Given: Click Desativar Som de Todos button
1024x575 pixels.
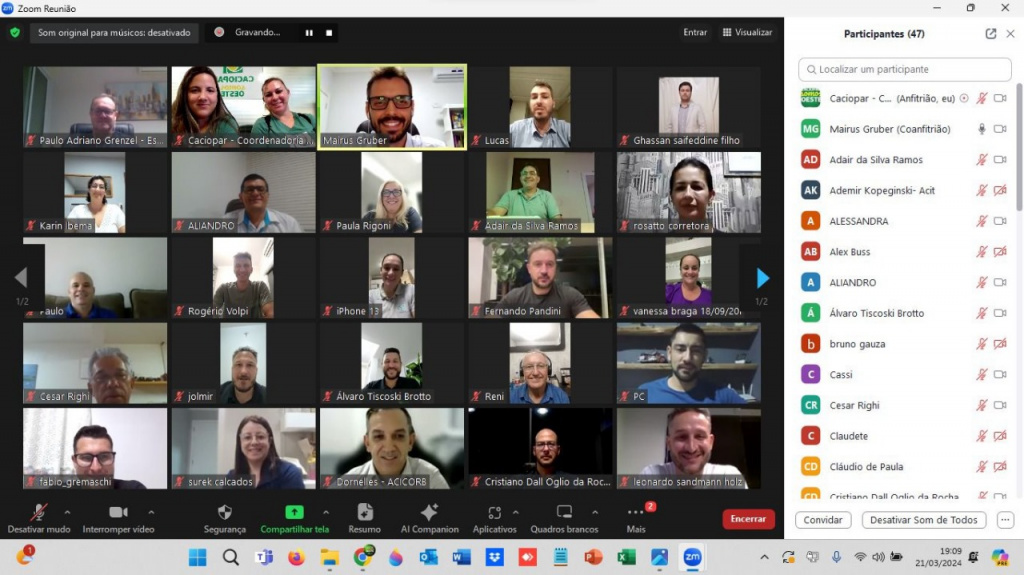Looking at the screenshot, I should pyautogui.click(x=923, y=520).
